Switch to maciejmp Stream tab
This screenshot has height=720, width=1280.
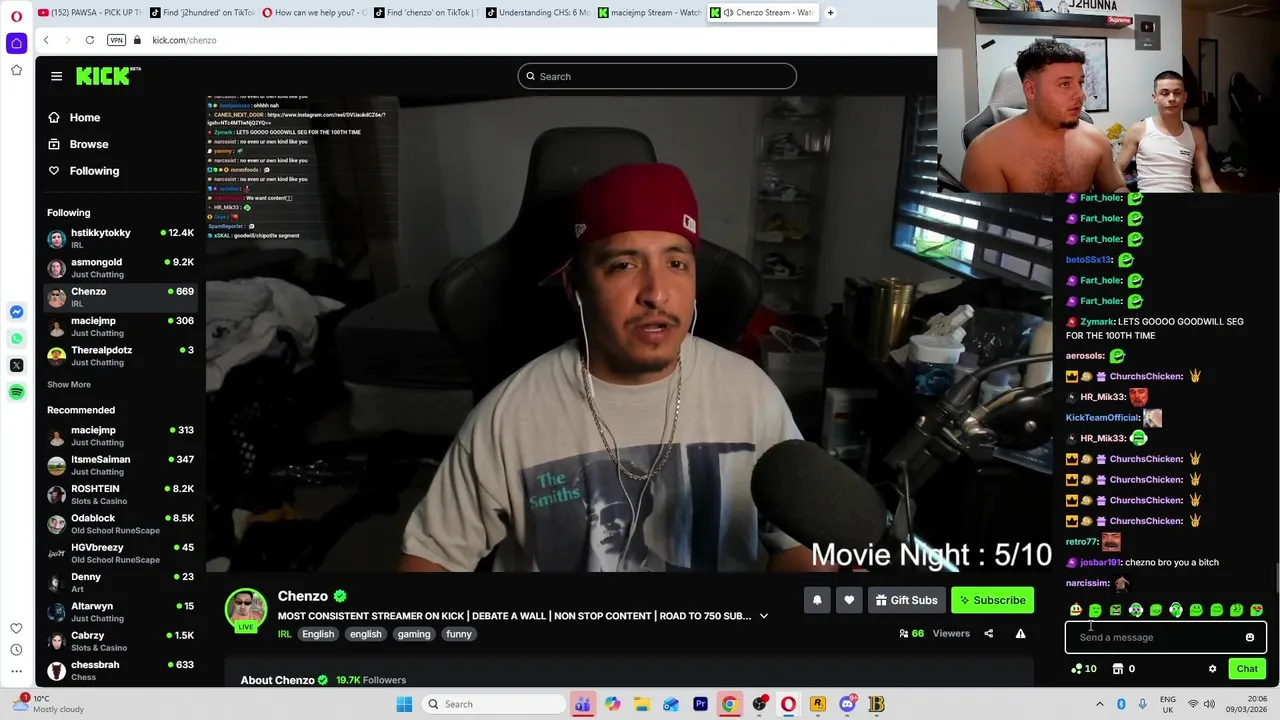(652, 13)
